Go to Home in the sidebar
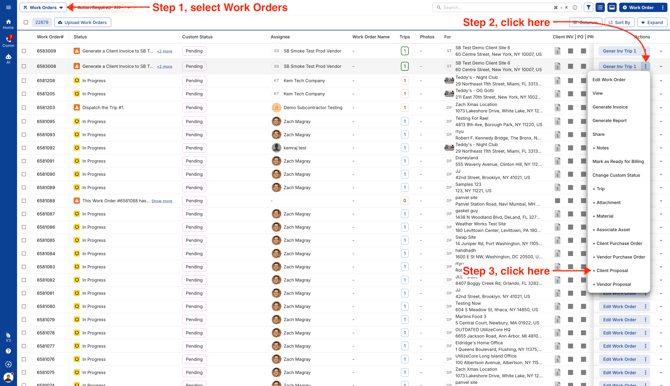 coord(8,24)
